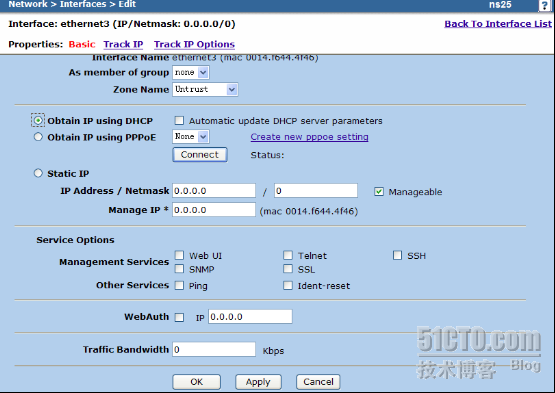555x393 pixels.
Task: Check the Ident-reset option
Action: pyautogui.click(x=288, y=285)
